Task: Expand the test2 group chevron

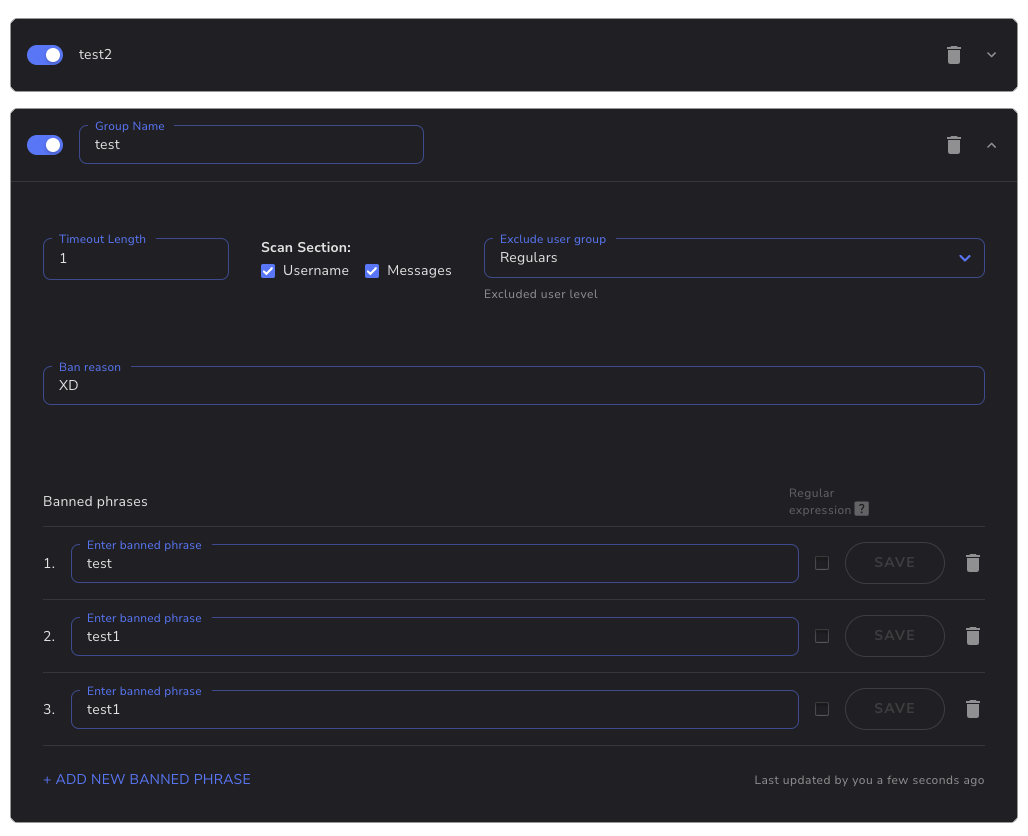Action: pyautogui.click(x=991, y=55)
